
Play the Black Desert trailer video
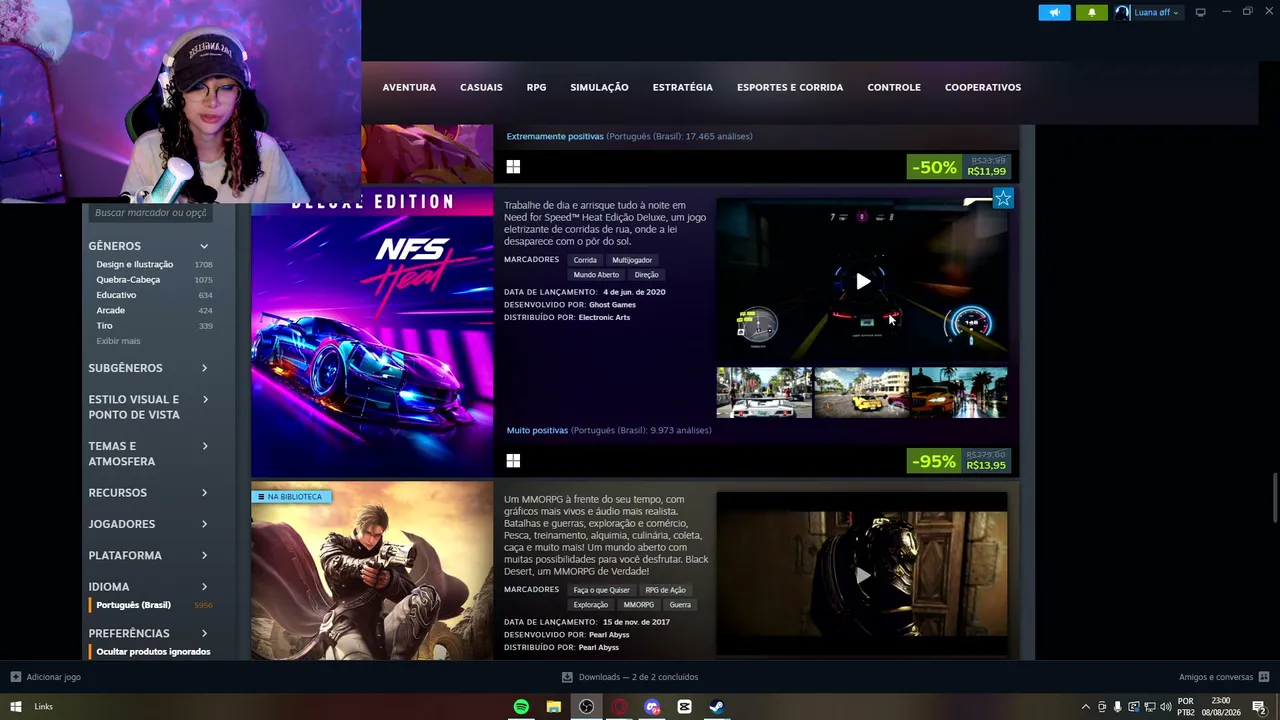[x=862, y=575]
